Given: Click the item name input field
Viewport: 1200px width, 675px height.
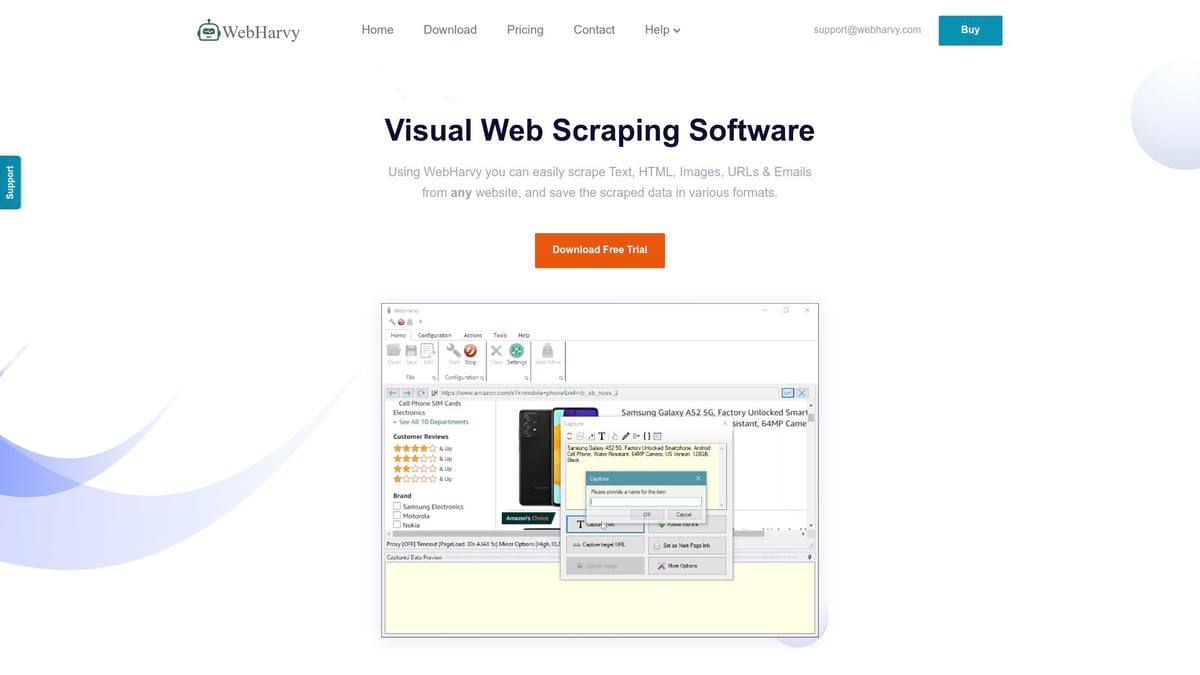Looking at the screenshot, I should pyautogui.click(x=645, y=502).
